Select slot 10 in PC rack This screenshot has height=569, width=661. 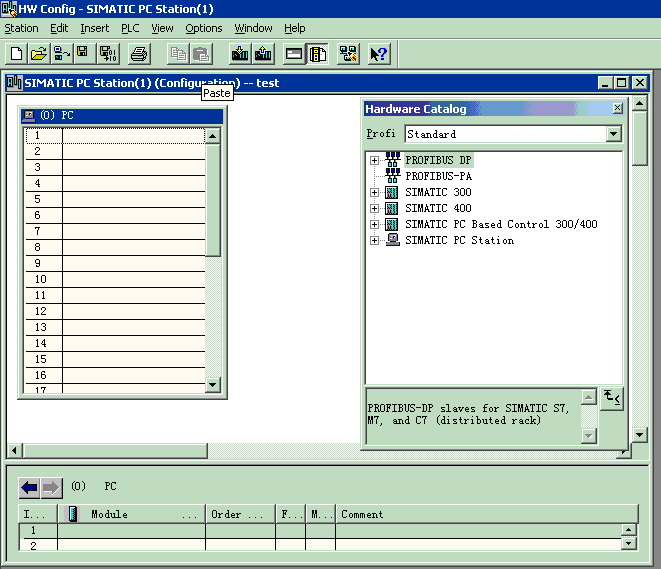(115, 279)
